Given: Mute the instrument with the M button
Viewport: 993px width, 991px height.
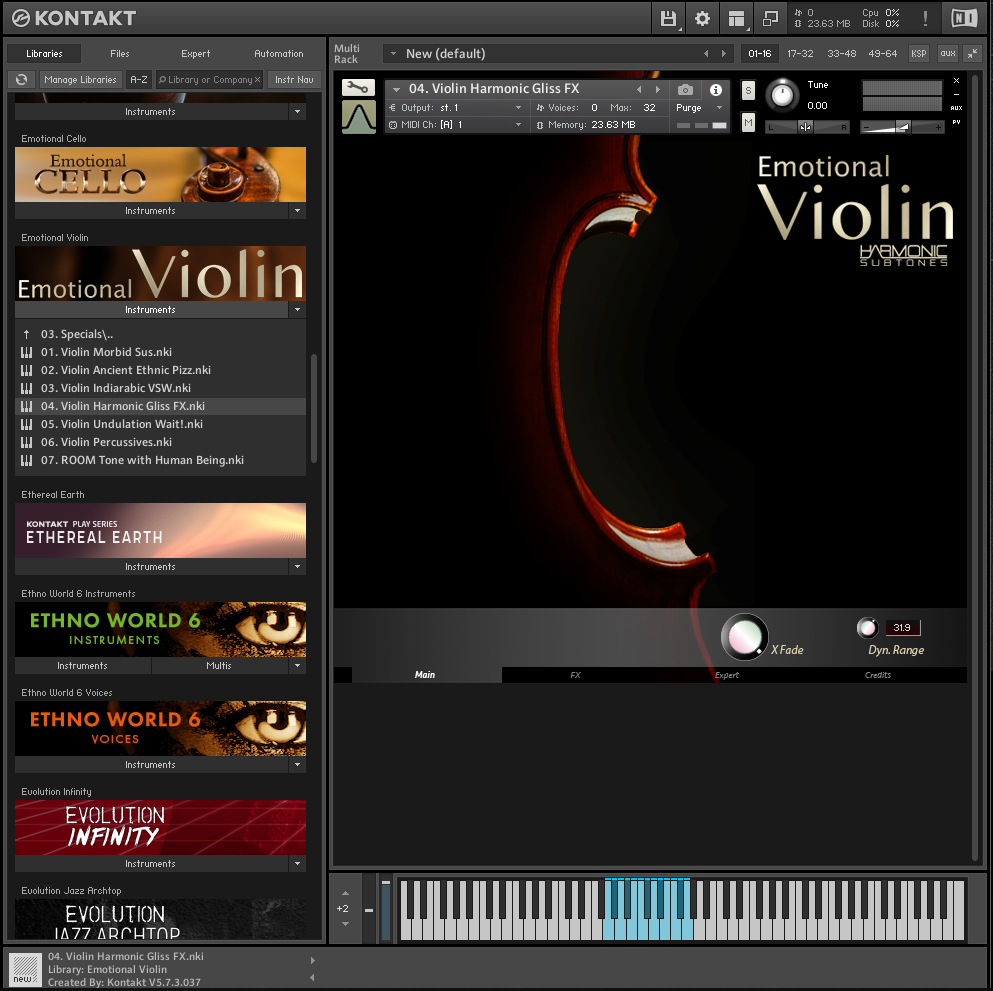Looking at the screenshot, I should [x=748, y=122].
